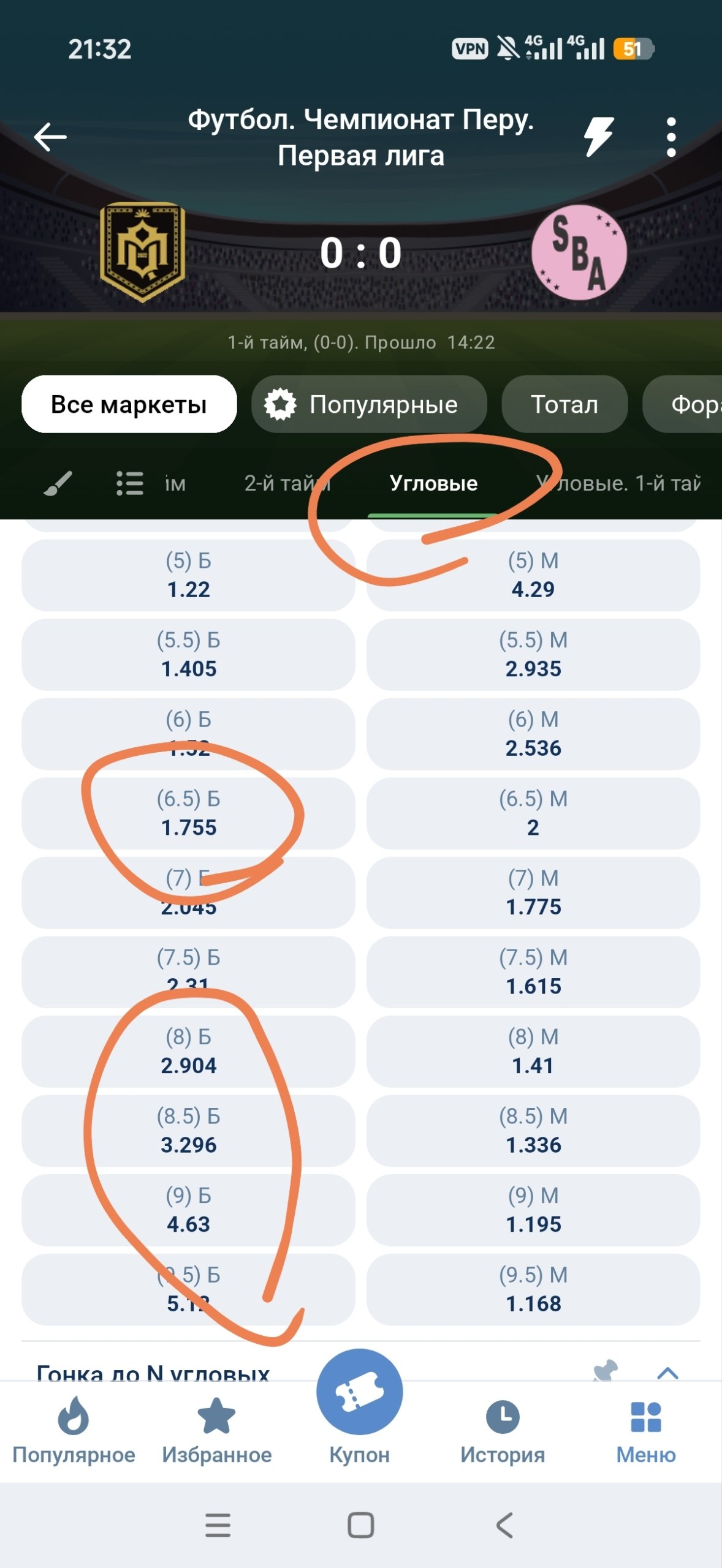
Task: Open the three-dot overflow menu
Action: pos(671,137)
